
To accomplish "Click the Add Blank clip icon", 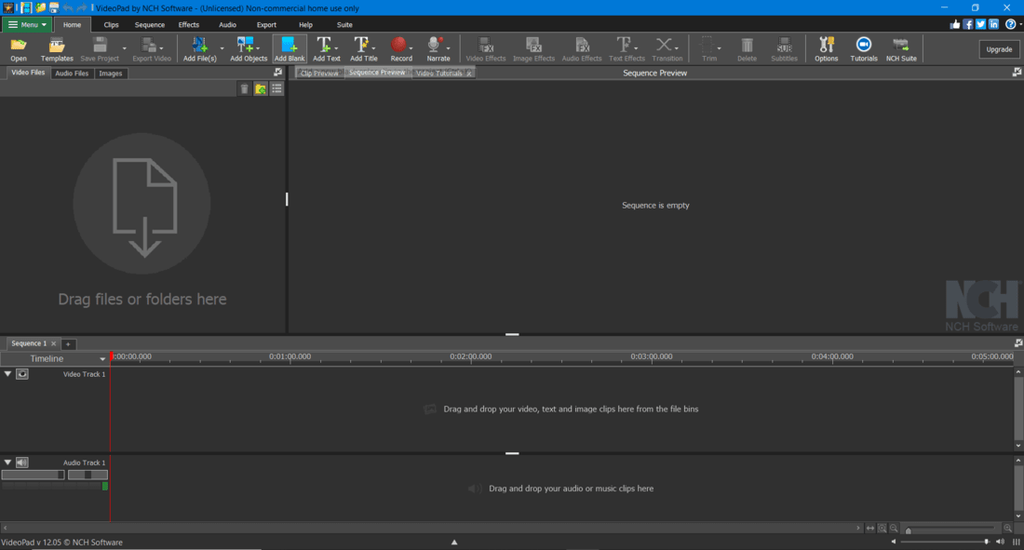I will 289,45.
